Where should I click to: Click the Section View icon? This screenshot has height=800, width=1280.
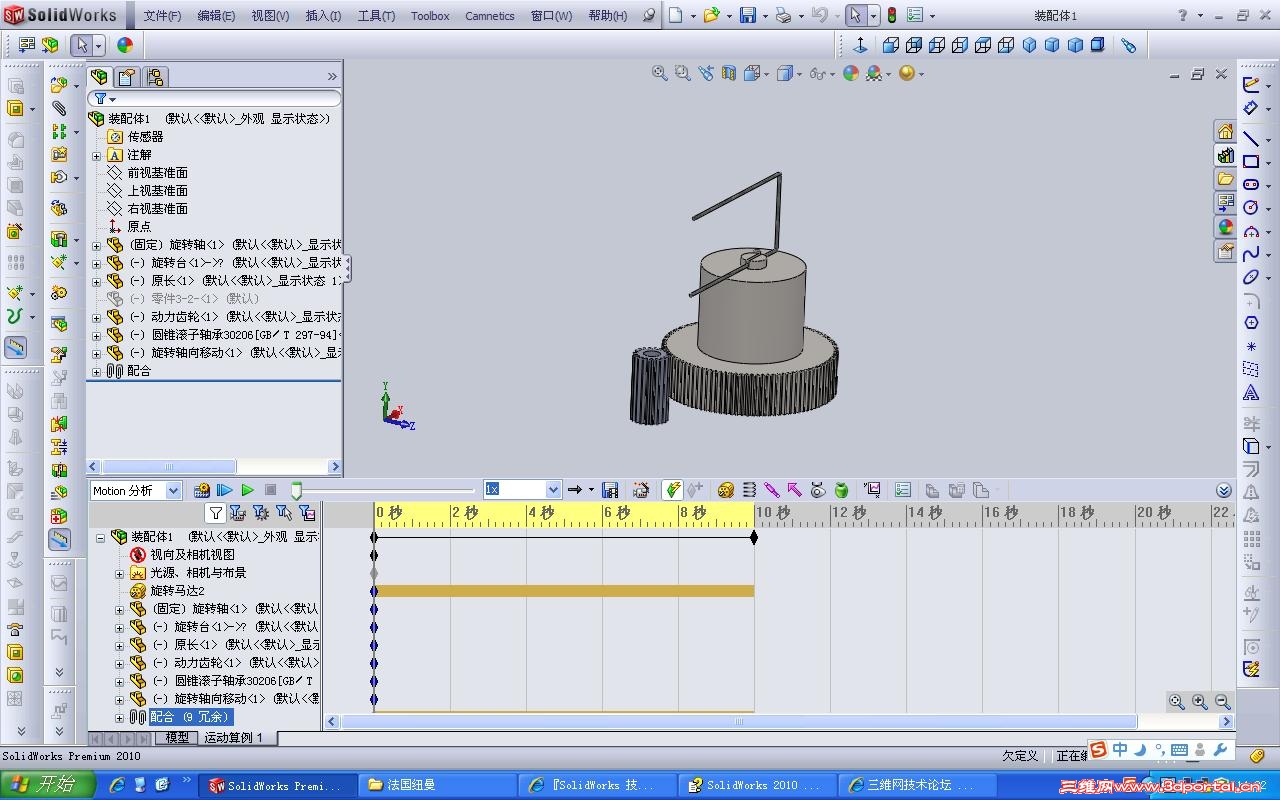point(729,73)
